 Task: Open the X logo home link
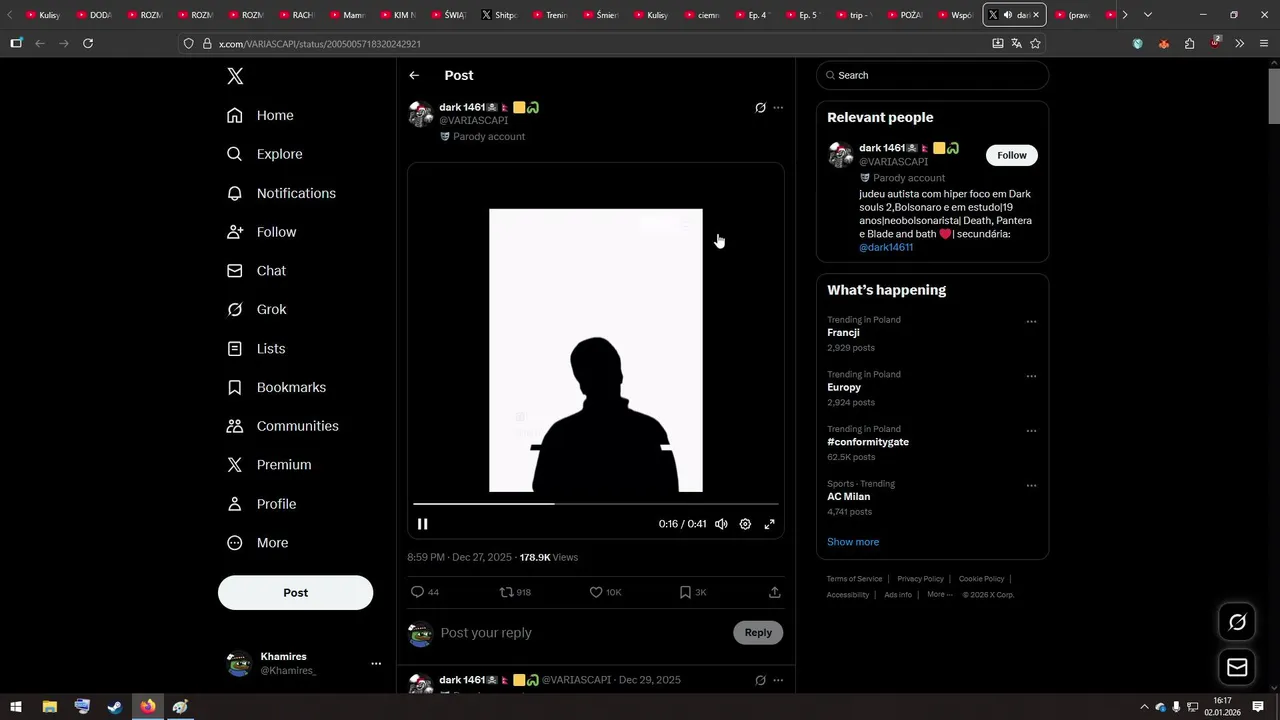click(235, 76)
